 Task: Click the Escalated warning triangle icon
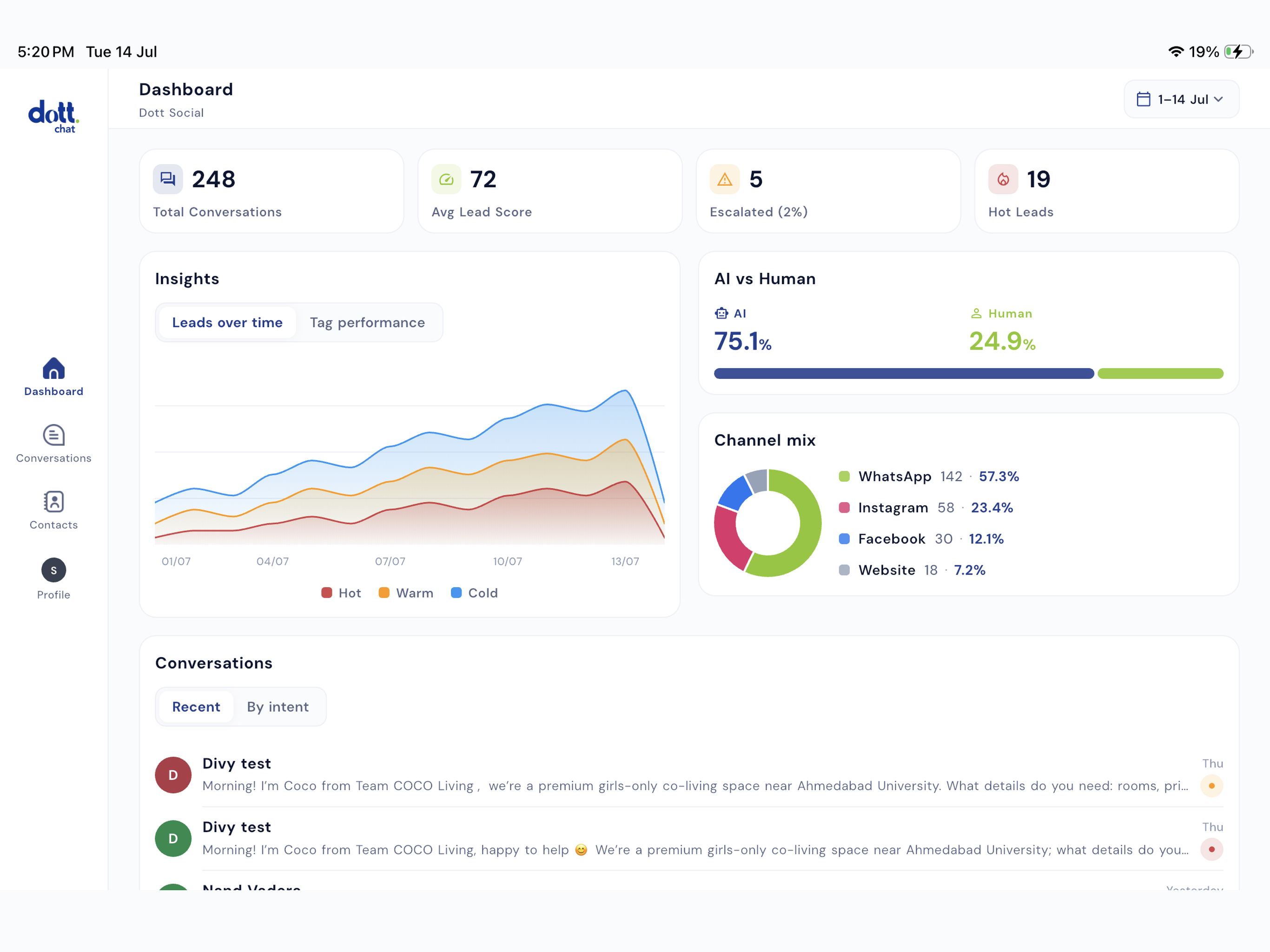(725, 179)
